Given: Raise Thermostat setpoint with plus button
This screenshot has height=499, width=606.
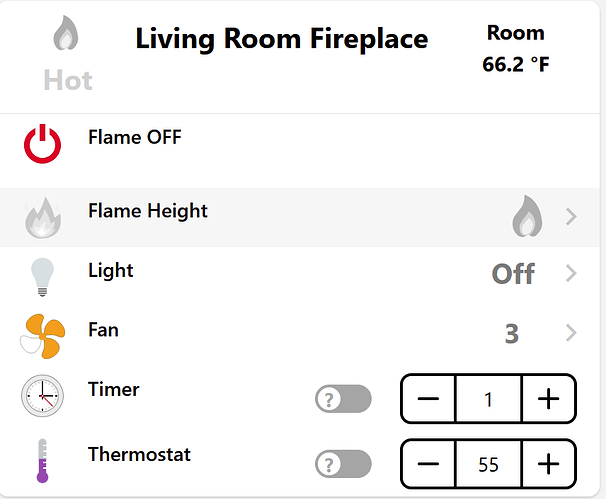Looking at the screenshot, I should (548, 464).
